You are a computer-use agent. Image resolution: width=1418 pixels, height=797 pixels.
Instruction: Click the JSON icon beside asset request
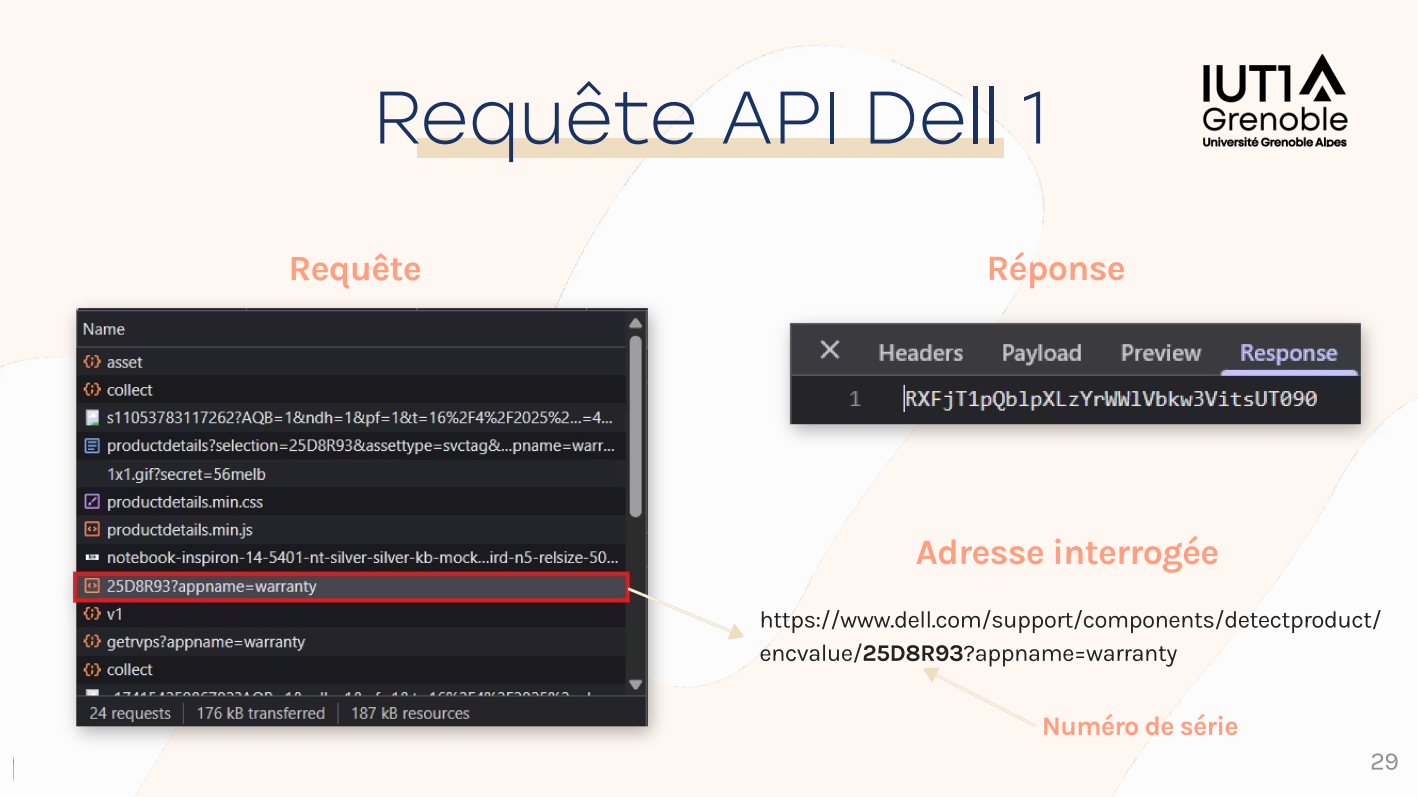click(x=92, y=362)
